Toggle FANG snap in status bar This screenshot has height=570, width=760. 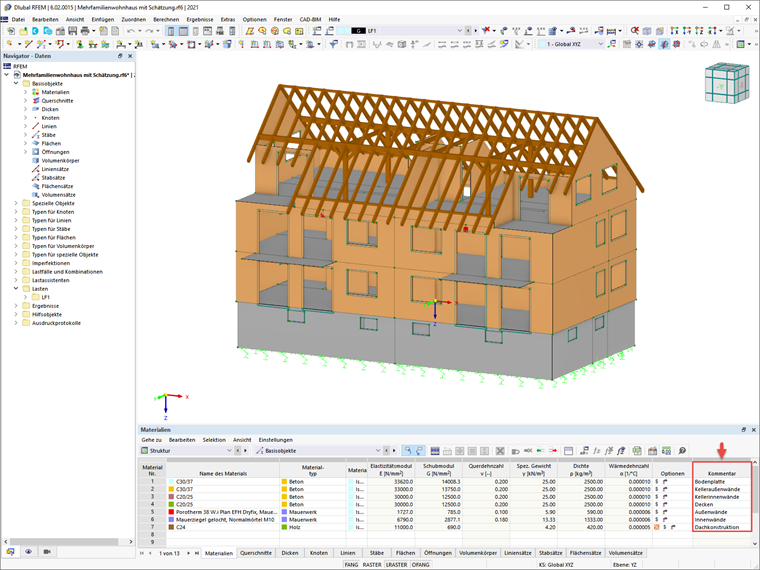click(351, 565)
